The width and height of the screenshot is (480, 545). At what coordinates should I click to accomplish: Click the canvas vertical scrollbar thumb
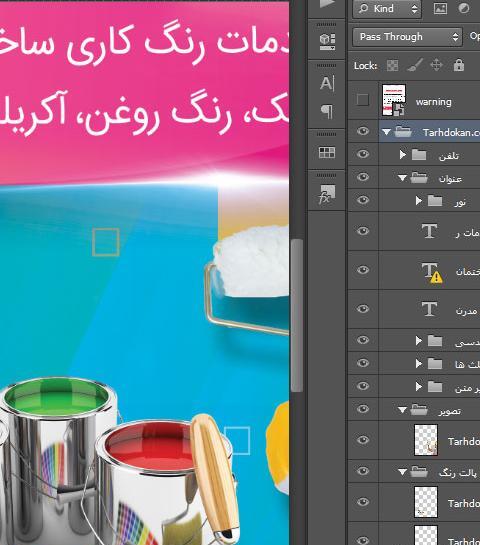coord(296,315)
